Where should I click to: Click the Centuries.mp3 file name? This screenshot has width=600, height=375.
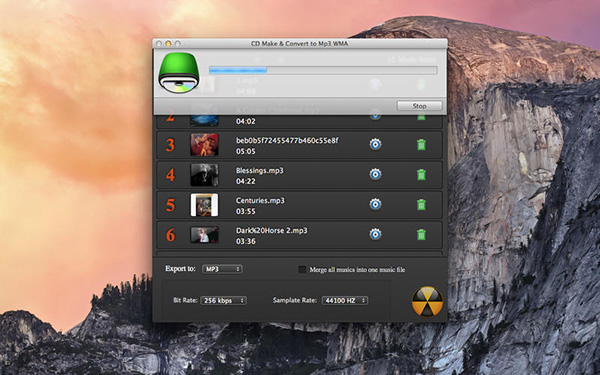click(x=260, y=200)
